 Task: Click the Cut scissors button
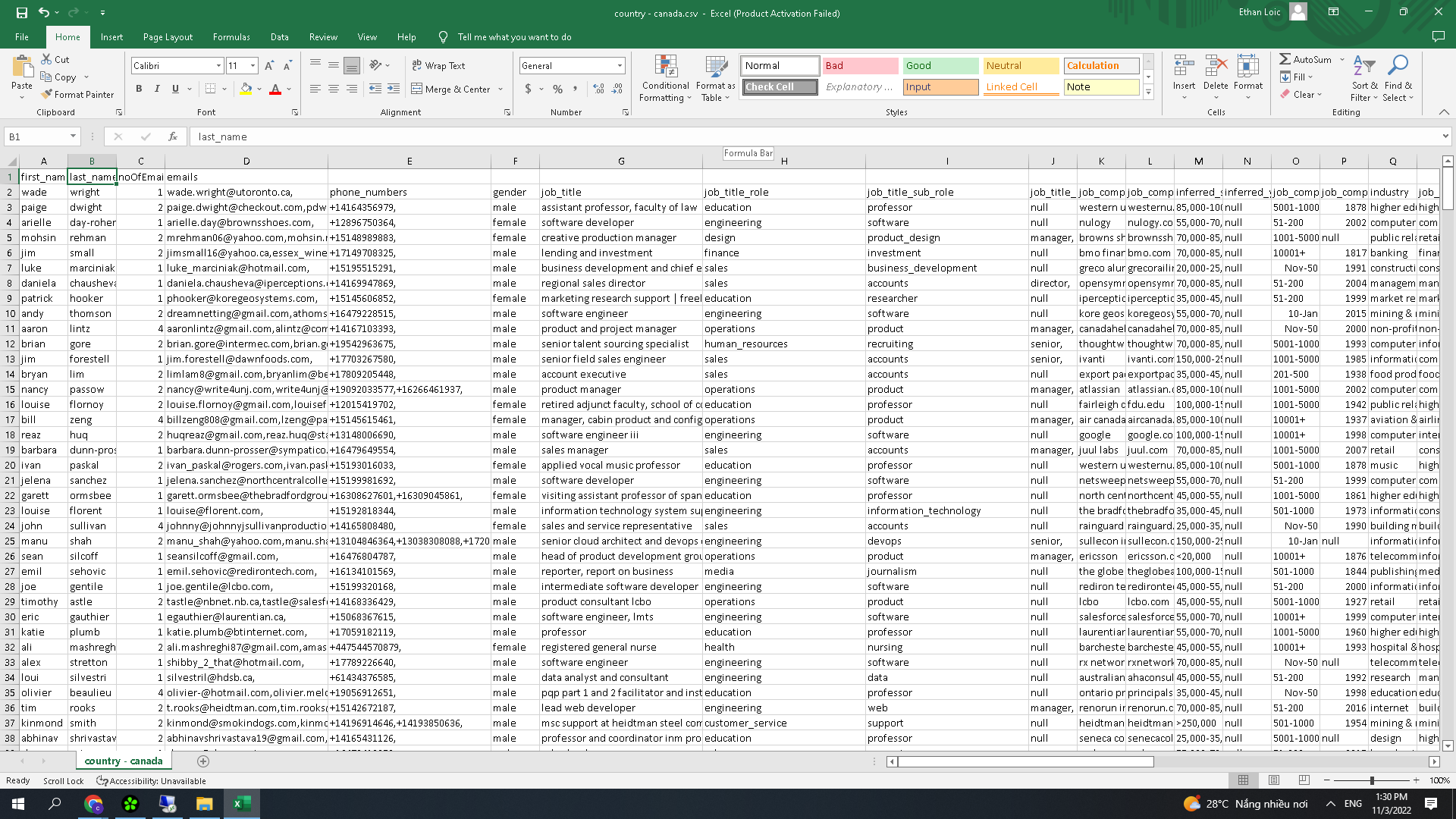click(x=55, y=59)
